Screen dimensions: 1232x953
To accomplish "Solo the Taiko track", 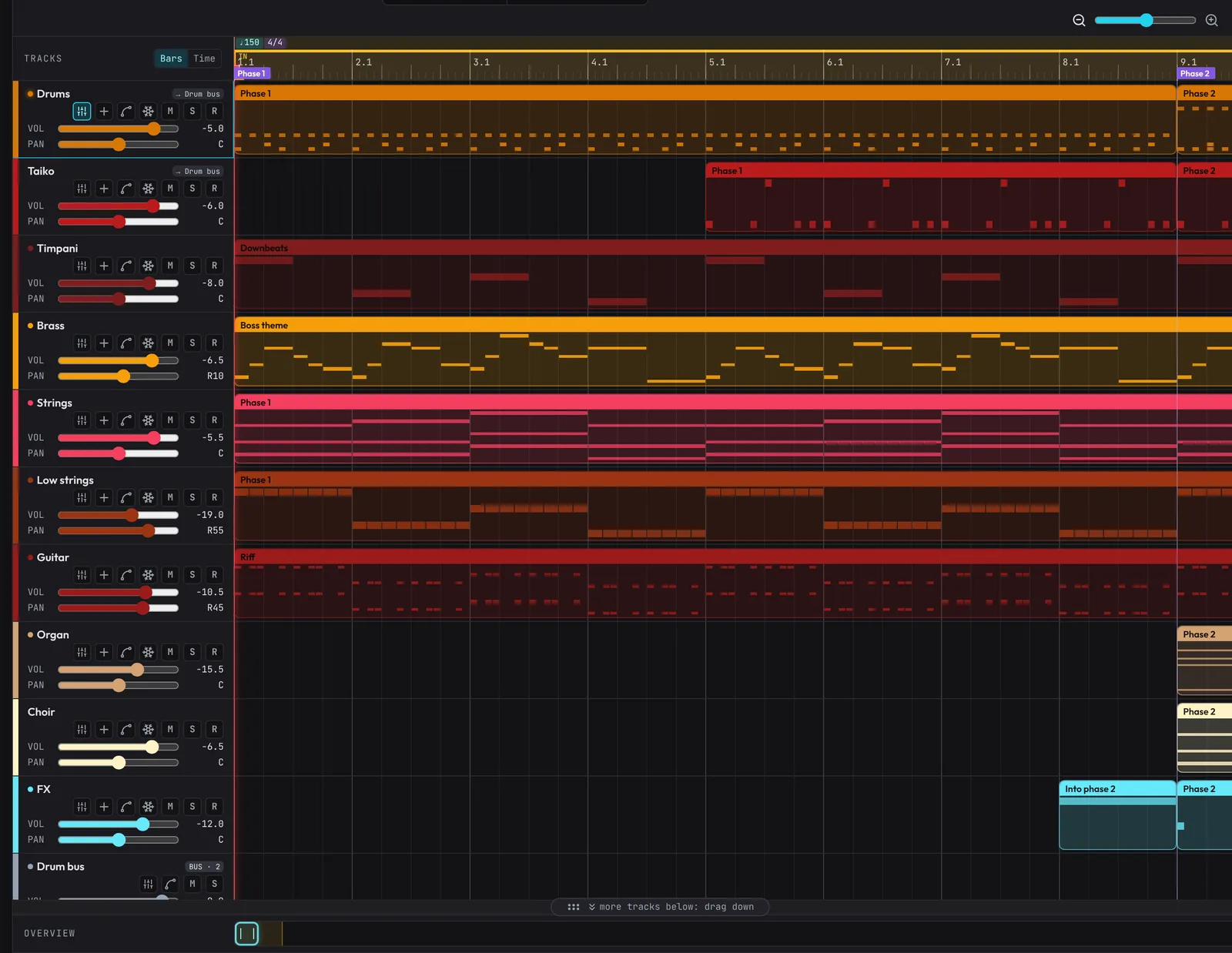I will tap(192, 189).
